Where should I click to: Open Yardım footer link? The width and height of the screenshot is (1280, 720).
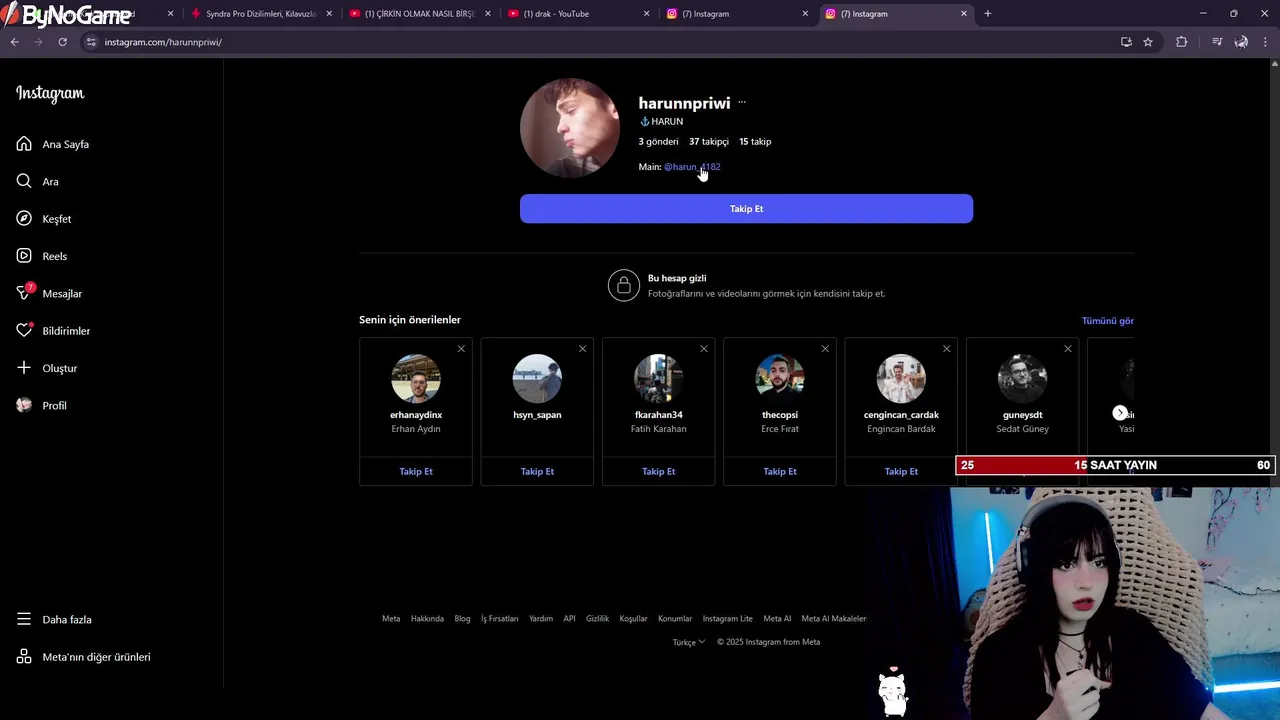pyautogui.click(x=541, y=618)
